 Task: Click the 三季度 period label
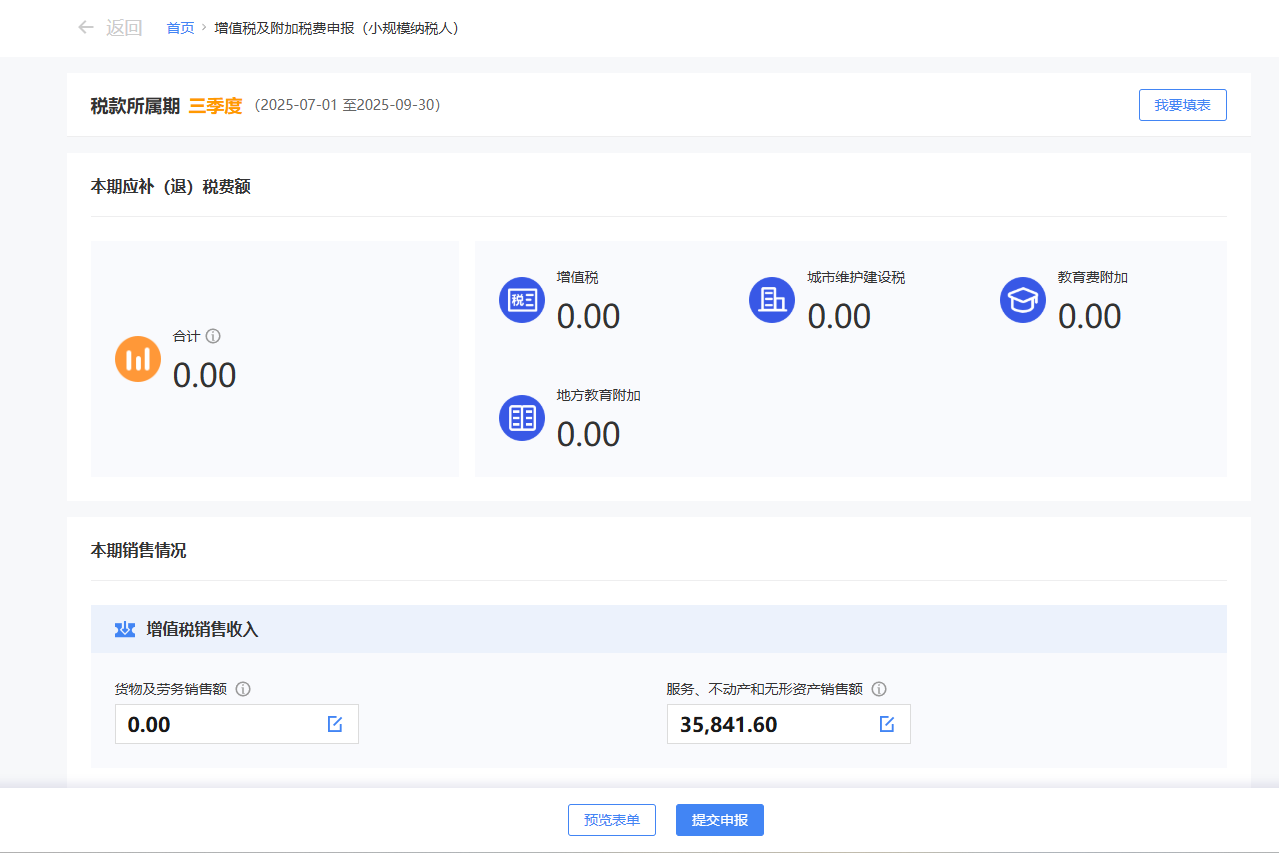tap(215, 106)
